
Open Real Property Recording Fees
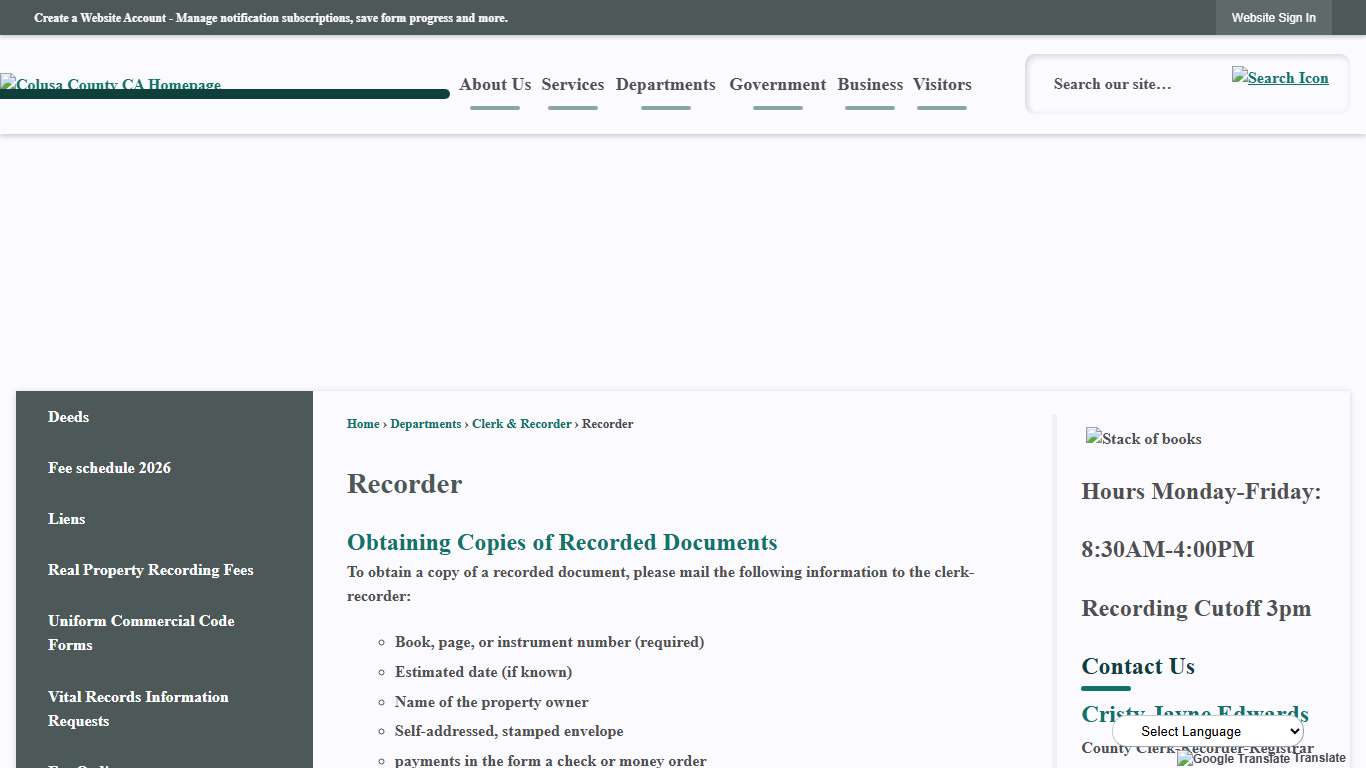(x=150, y=570)
